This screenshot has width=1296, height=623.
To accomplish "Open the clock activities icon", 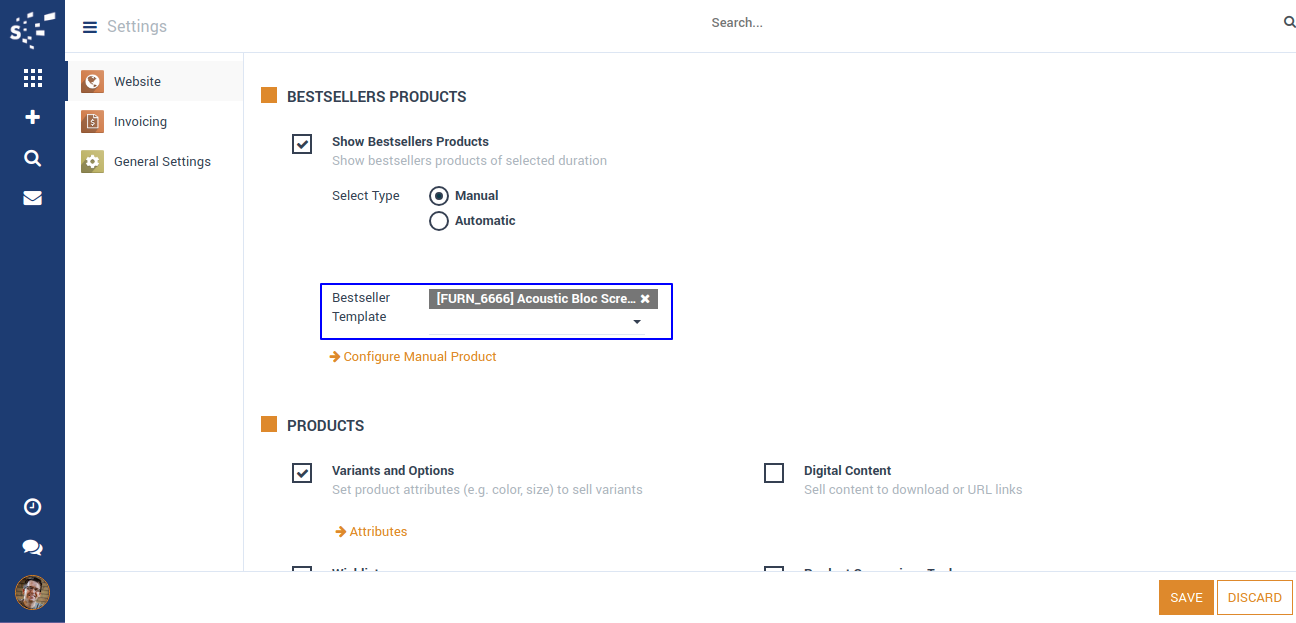I will tap(32, 507).
